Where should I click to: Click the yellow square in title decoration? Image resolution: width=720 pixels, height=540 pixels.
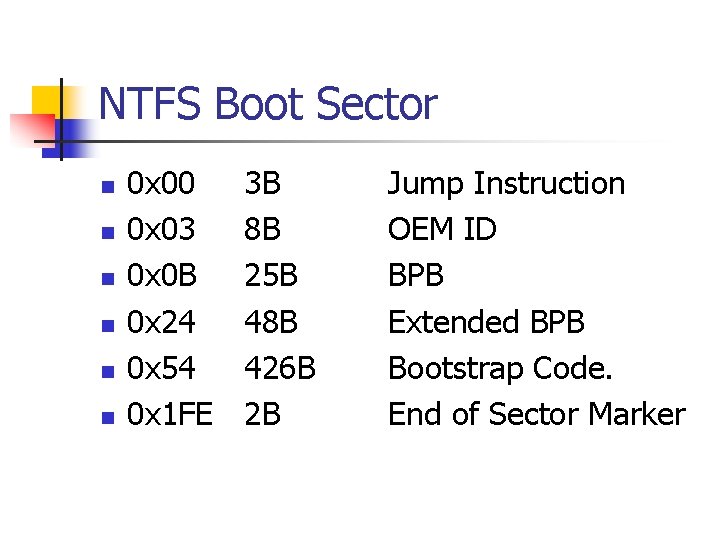46,100
